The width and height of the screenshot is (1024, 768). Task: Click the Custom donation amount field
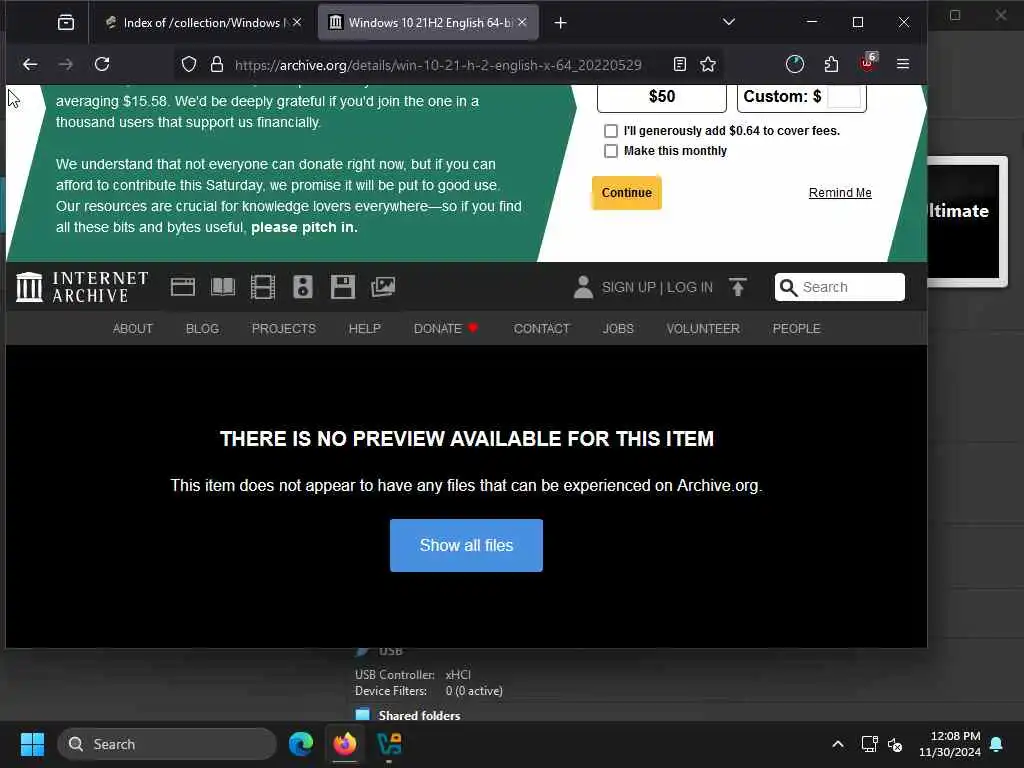(x=844, y=97)
